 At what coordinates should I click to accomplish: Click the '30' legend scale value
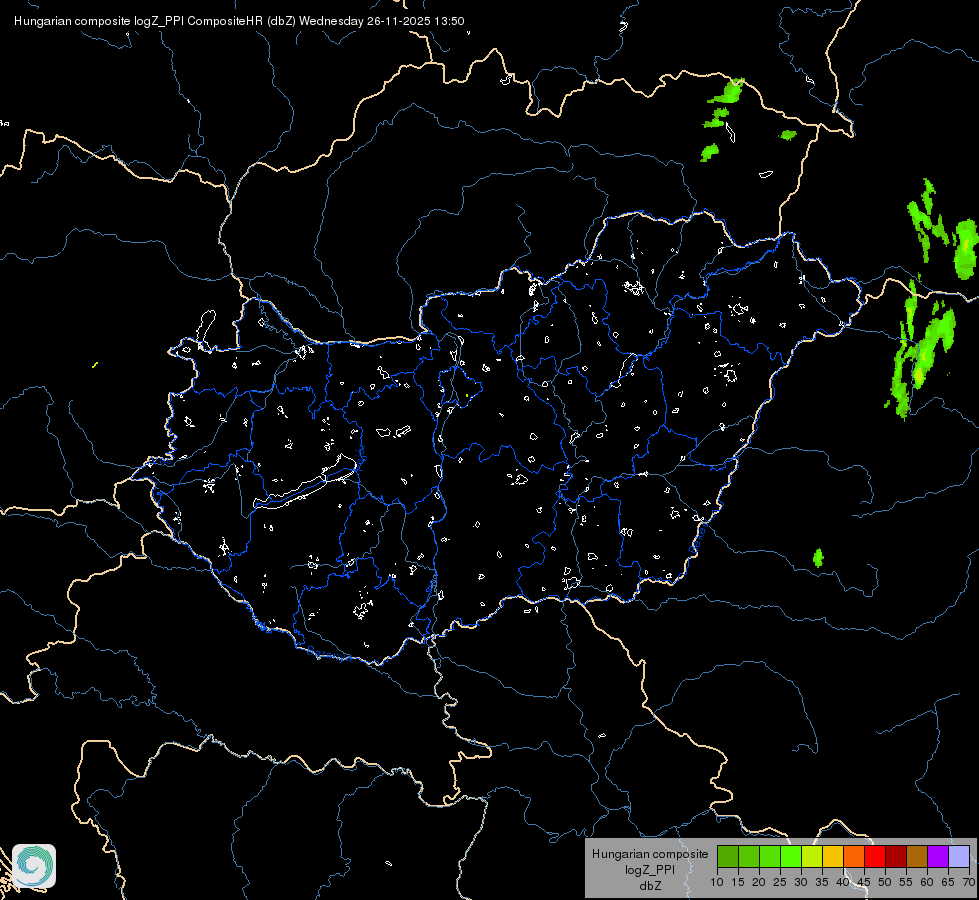point(801,883)
